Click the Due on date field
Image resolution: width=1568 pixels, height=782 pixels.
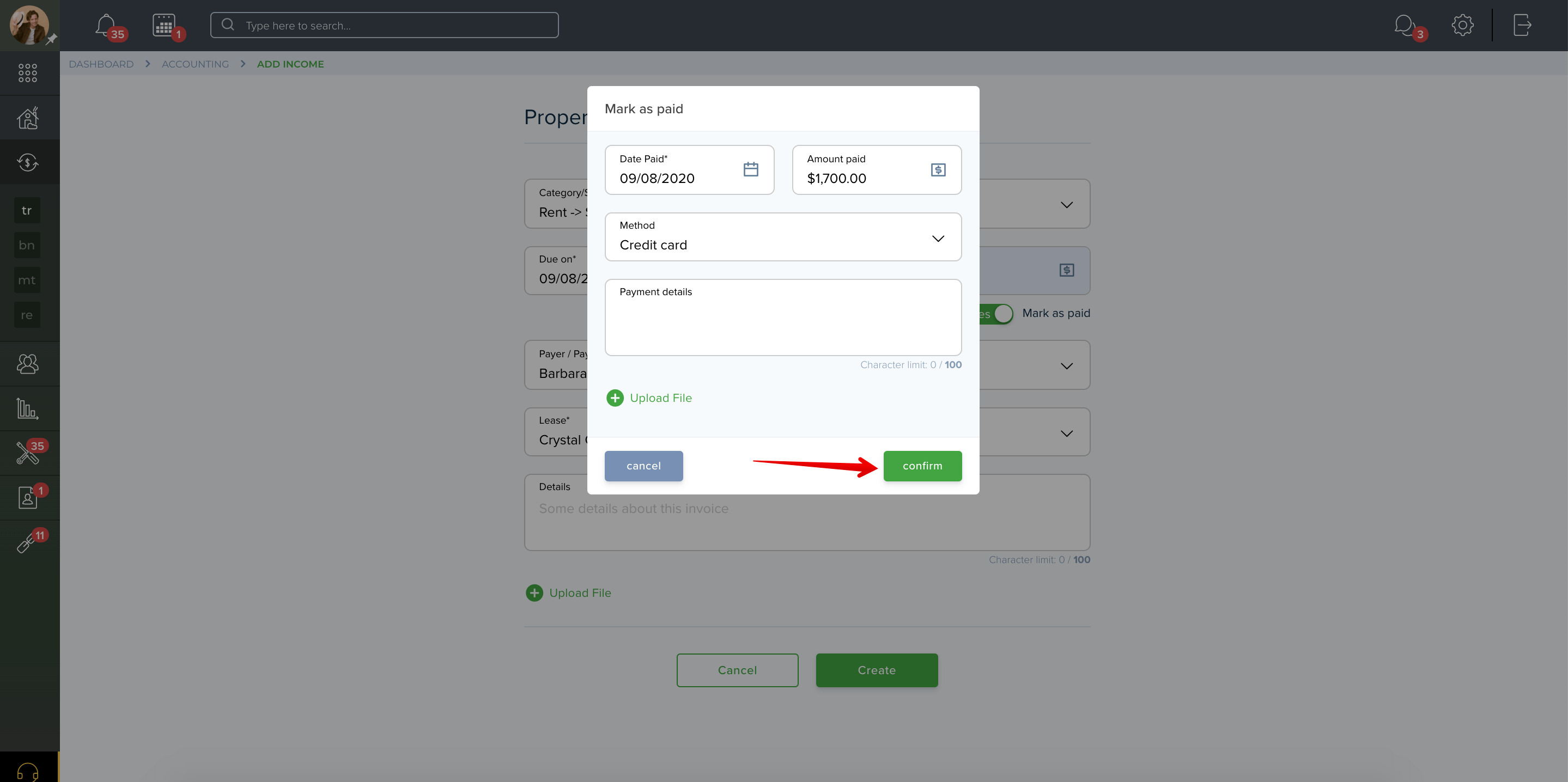point(556,271)
